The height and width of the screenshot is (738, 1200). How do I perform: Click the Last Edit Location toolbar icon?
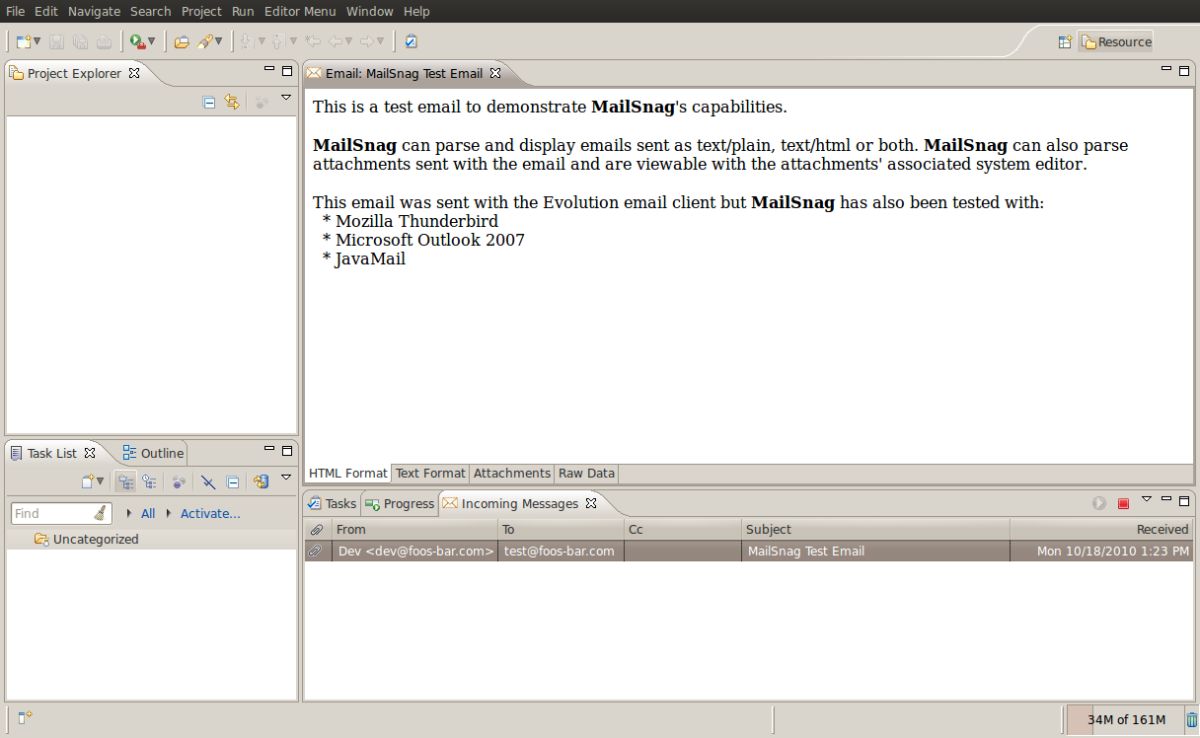pyautogui.click(x=313, y=42)
